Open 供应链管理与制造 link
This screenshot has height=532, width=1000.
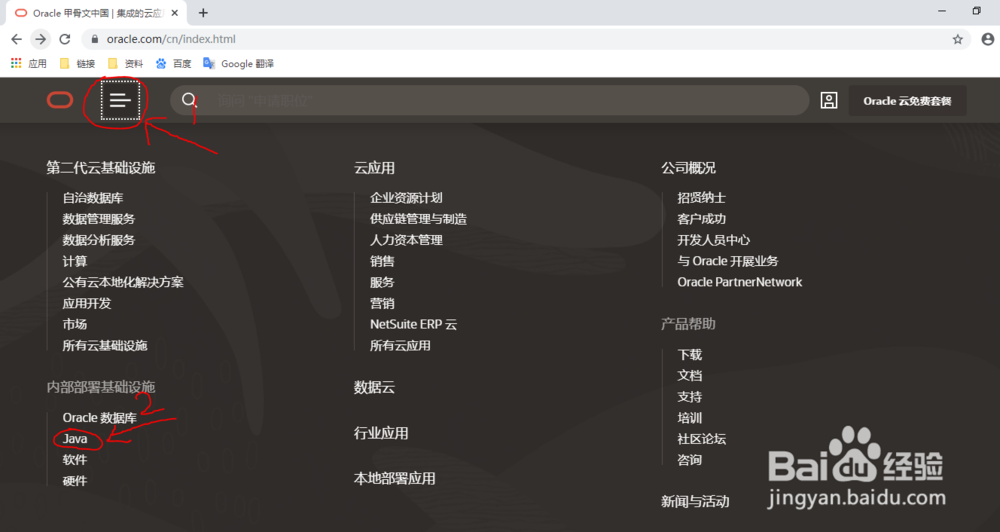click(418, 219)
